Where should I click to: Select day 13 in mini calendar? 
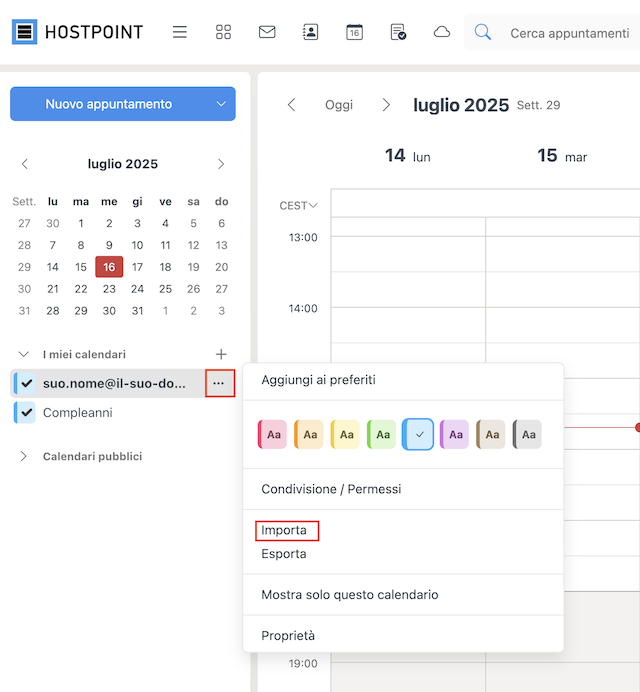tap(221, 245)
